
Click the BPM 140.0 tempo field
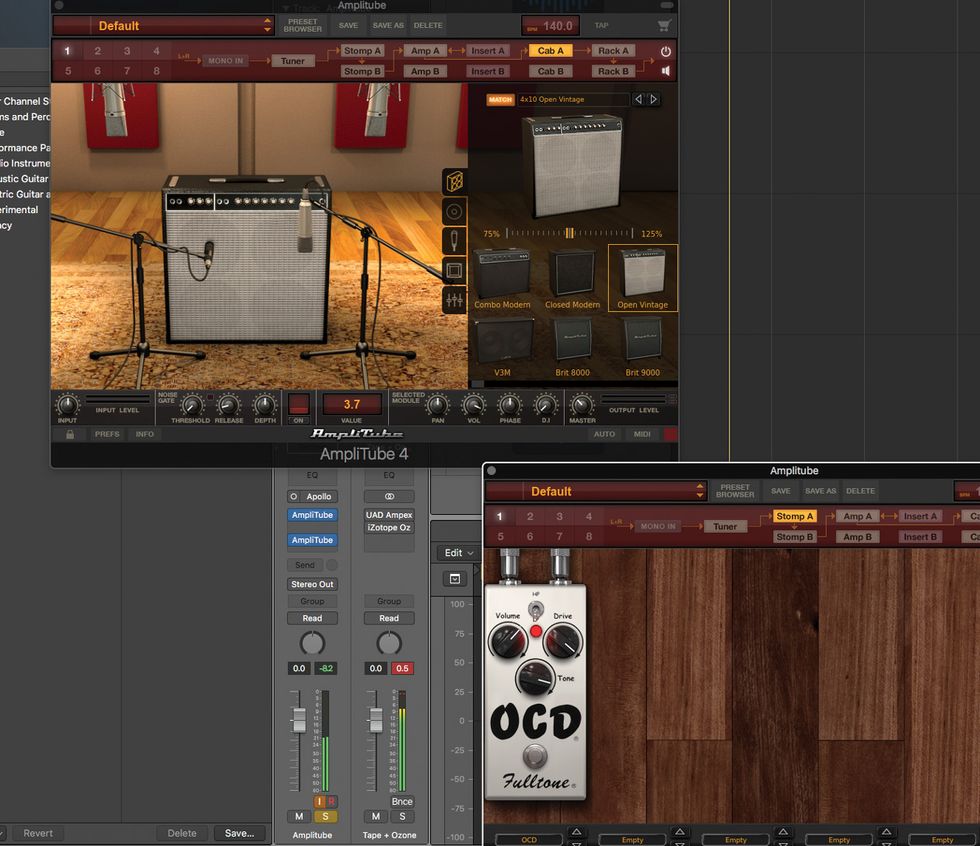pyautogui.click(x=551, y=26)
